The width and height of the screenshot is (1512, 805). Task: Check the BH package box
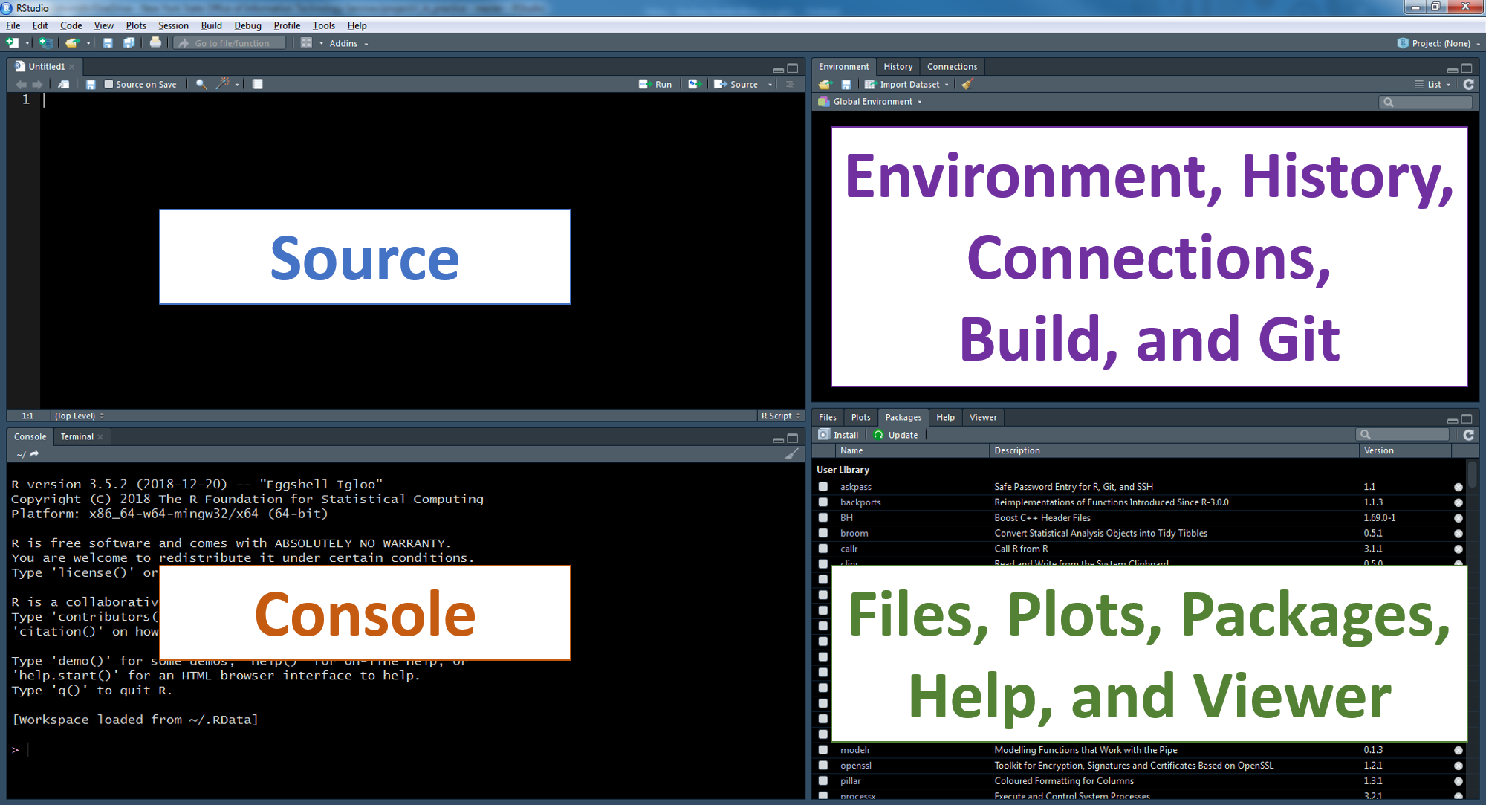(x=823, y=518)
